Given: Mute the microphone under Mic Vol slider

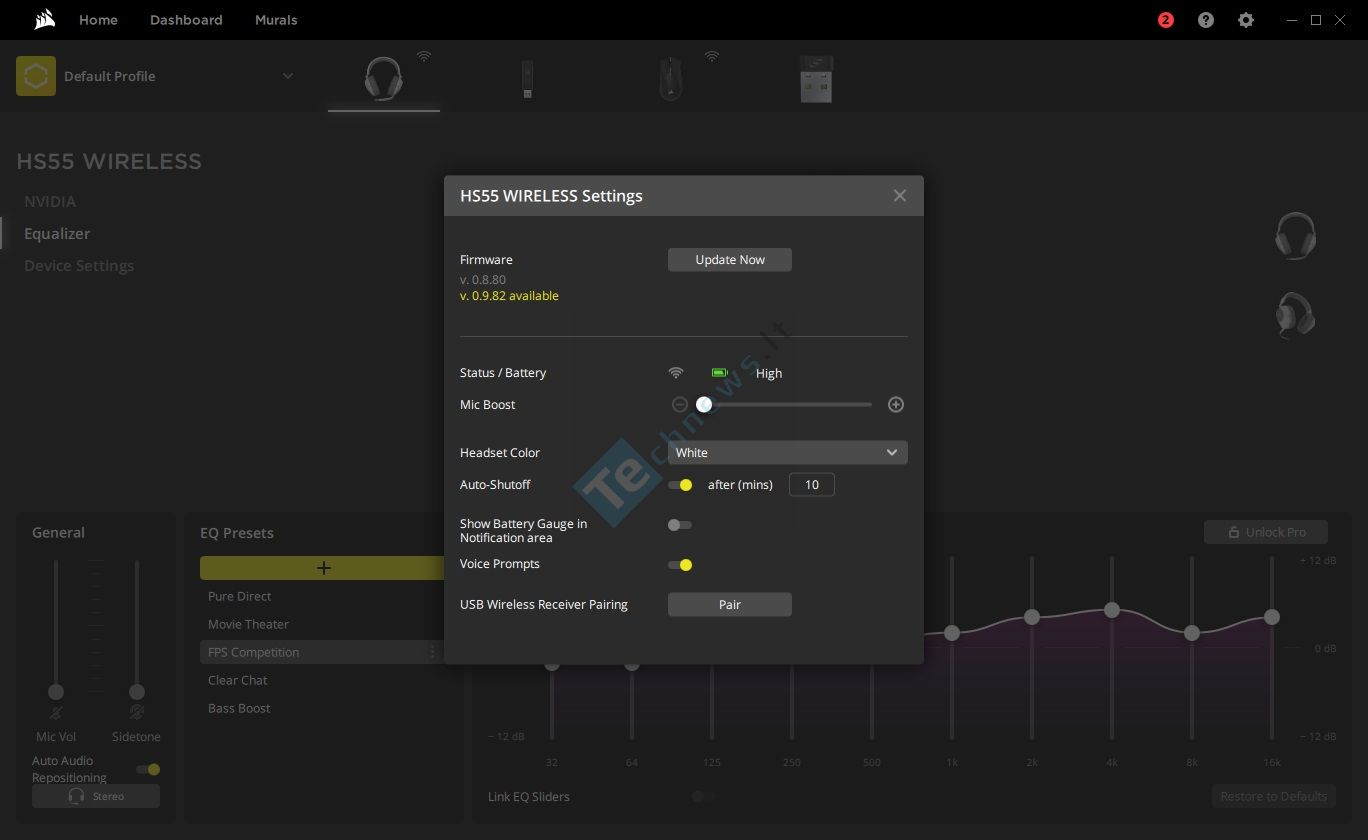Looking at the screenshot, I should click(x=56, y=712).
